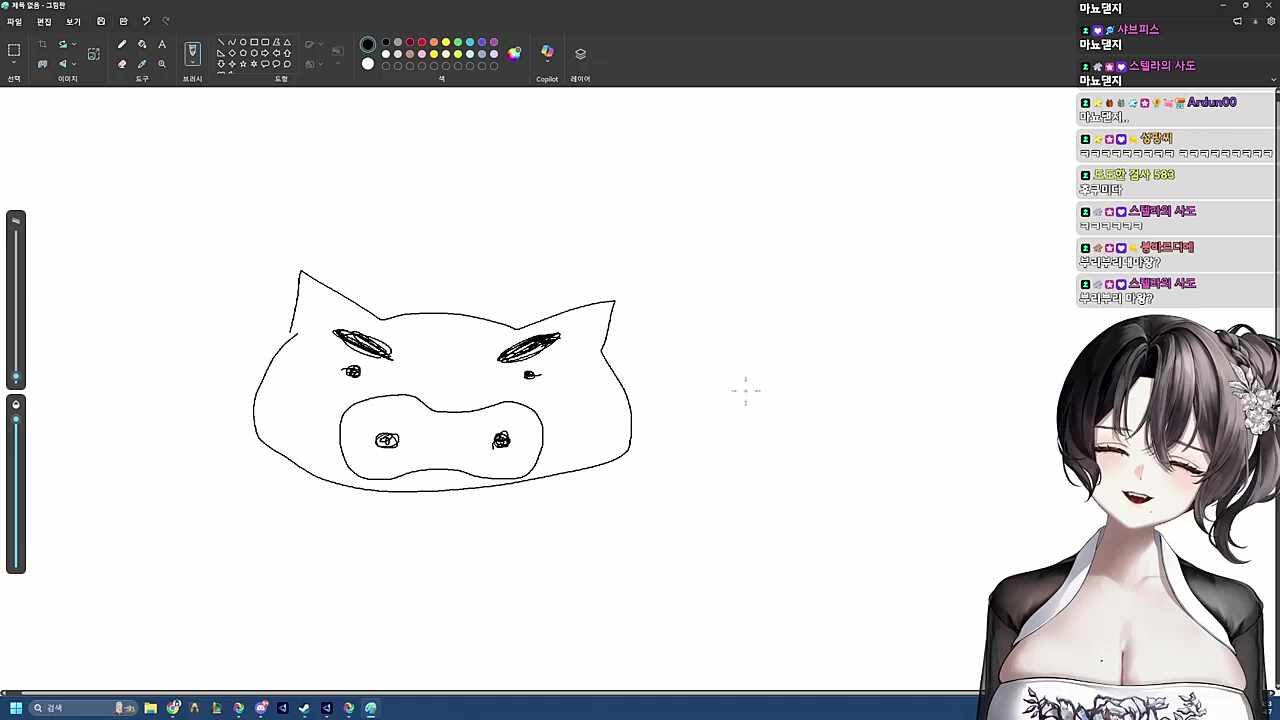1280x720 pixels.
Task: Select secondary color 2 white circle
Action: pyautogui.click(x=368, y=64)
